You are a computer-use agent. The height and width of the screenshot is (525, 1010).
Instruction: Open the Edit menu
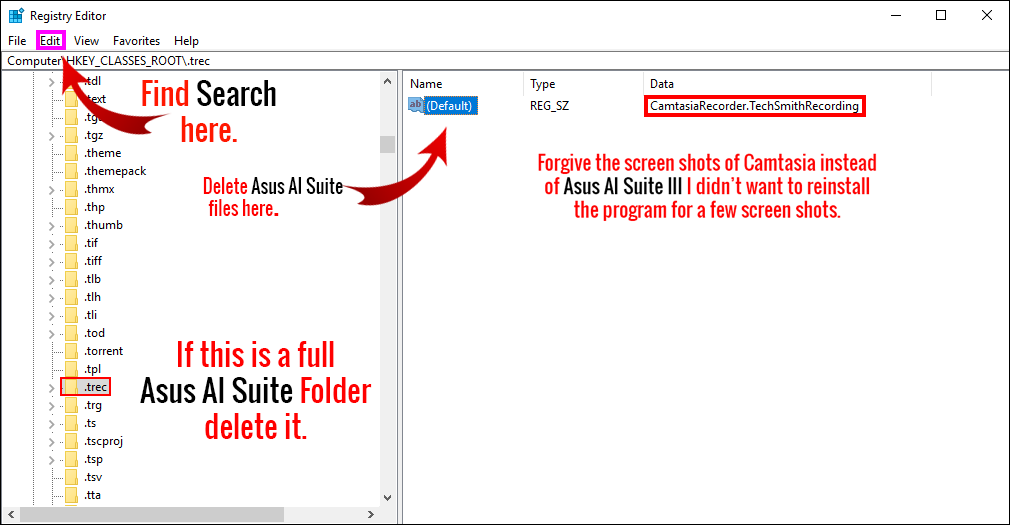click(50, 41)
